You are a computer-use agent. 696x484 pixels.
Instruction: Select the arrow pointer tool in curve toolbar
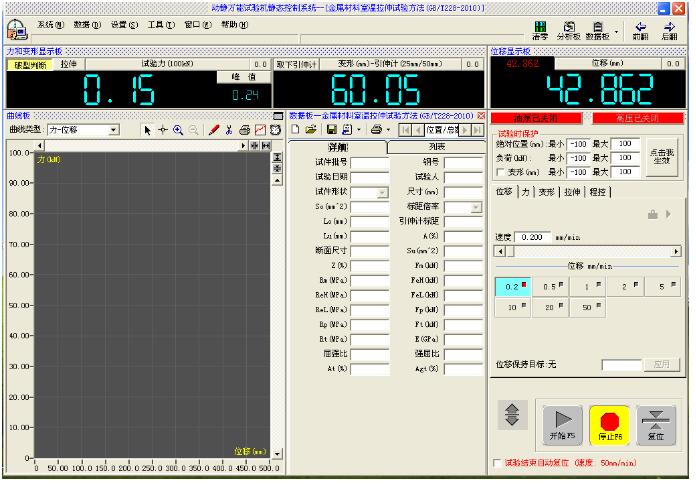pos(147,130)
